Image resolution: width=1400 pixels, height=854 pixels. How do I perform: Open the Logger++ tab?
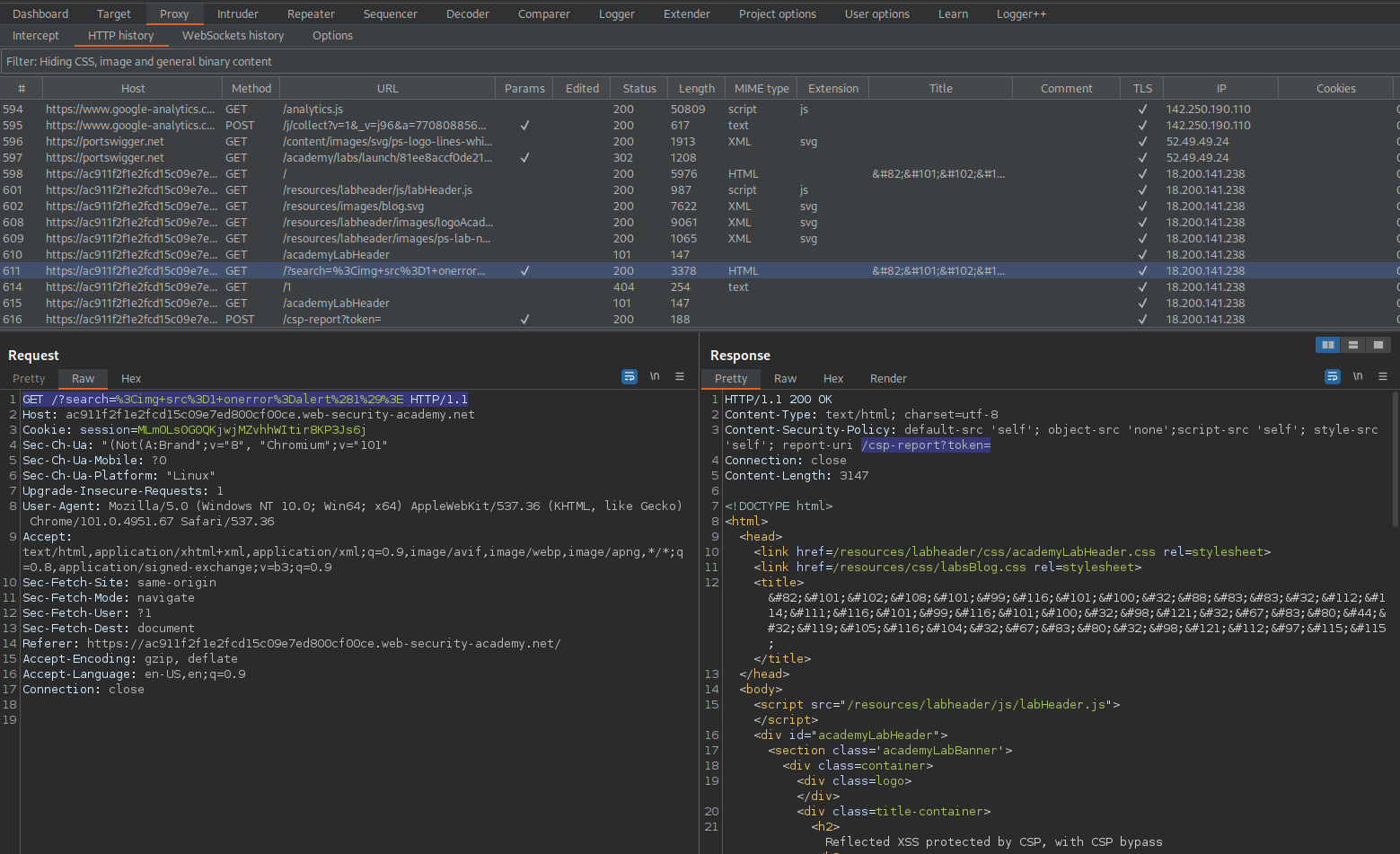[1022, 13]
